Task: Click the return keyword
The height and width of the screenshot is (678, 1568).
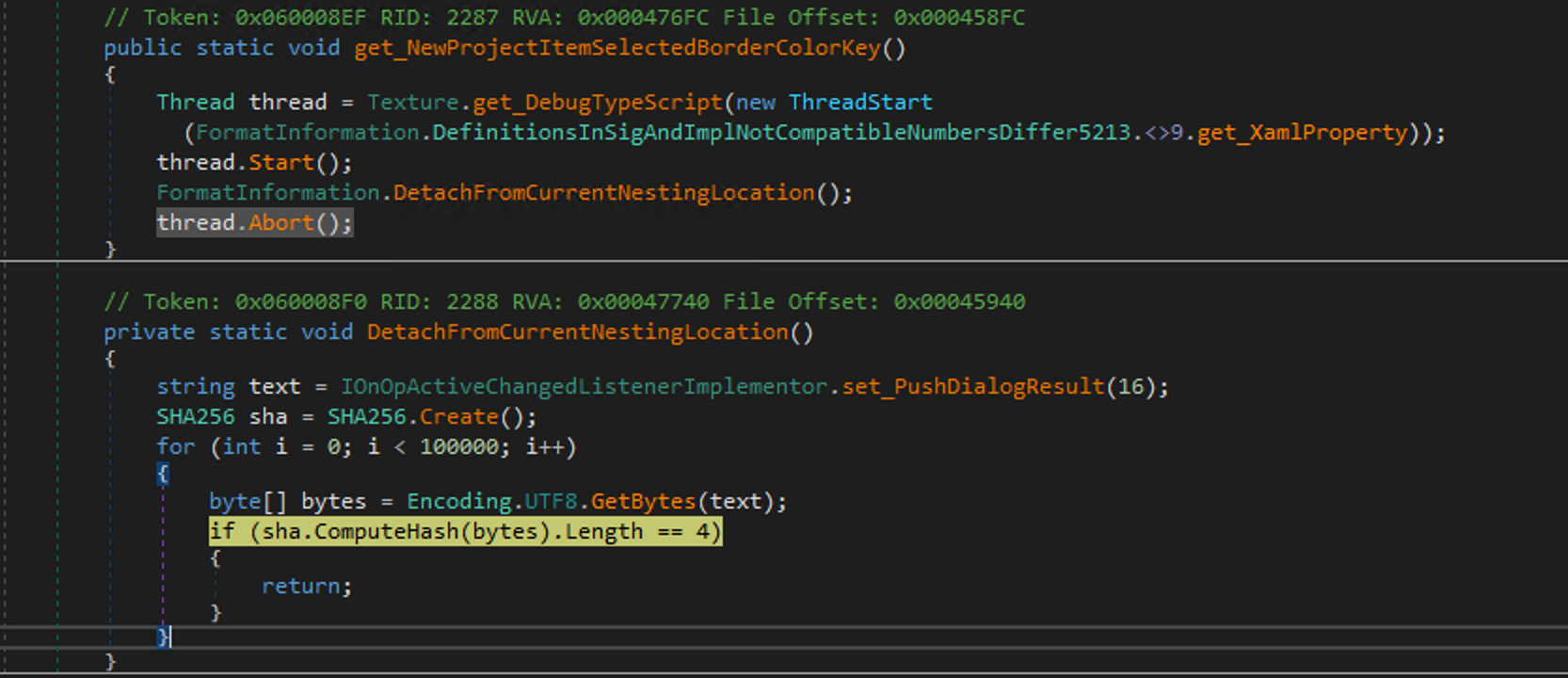Action: coord(301,586)
